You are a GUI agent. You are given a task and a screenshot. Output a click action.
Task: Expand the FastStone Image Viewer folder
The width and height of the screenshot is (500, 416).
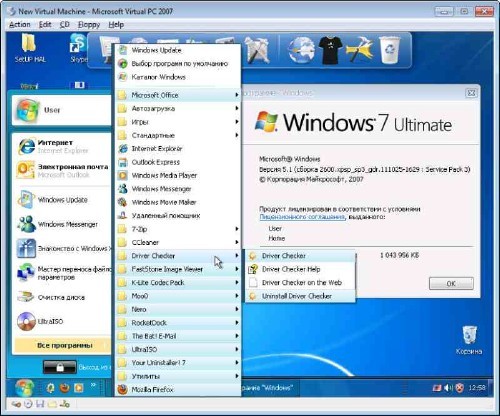(x=178, y=269)
